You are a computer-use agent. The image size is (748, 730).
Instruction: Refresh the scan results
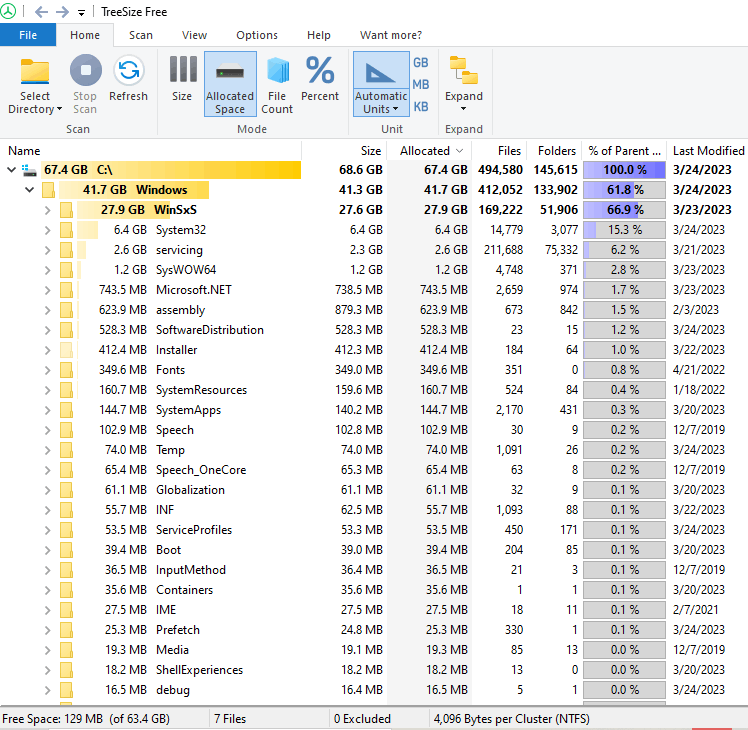point(128,79)
